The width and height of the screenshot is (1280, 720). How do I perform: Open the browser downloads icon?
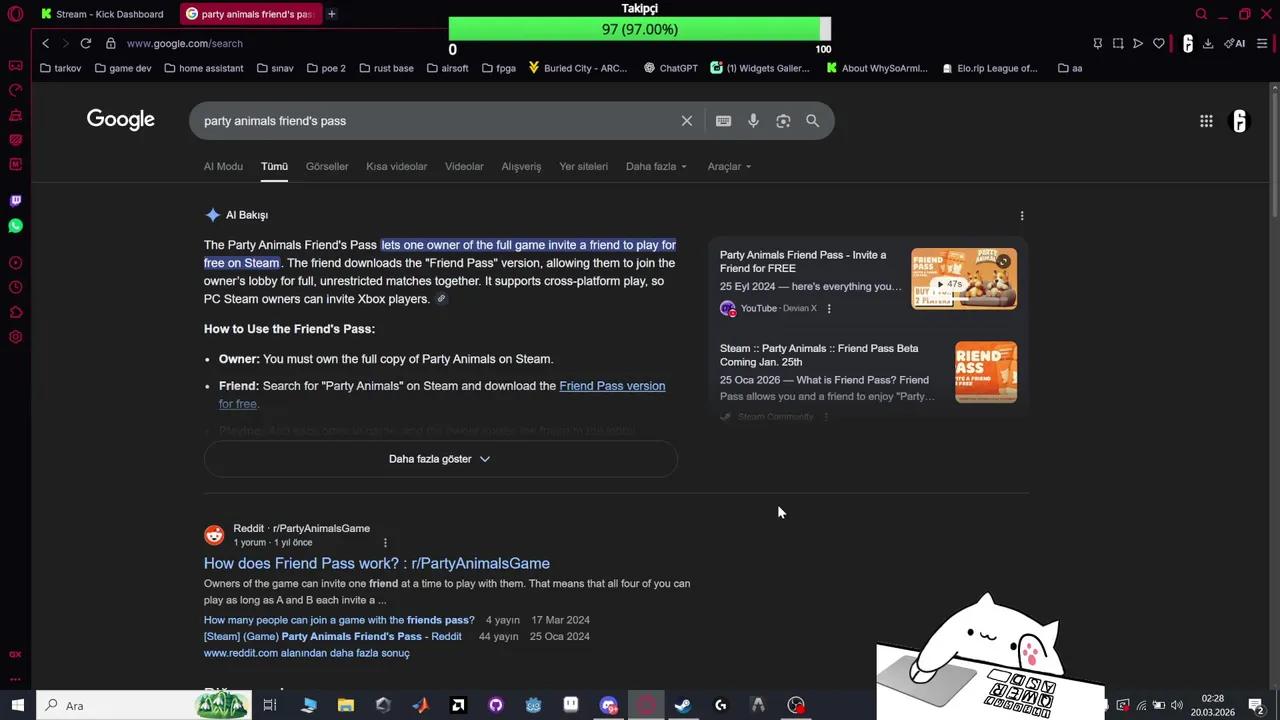1208,43
